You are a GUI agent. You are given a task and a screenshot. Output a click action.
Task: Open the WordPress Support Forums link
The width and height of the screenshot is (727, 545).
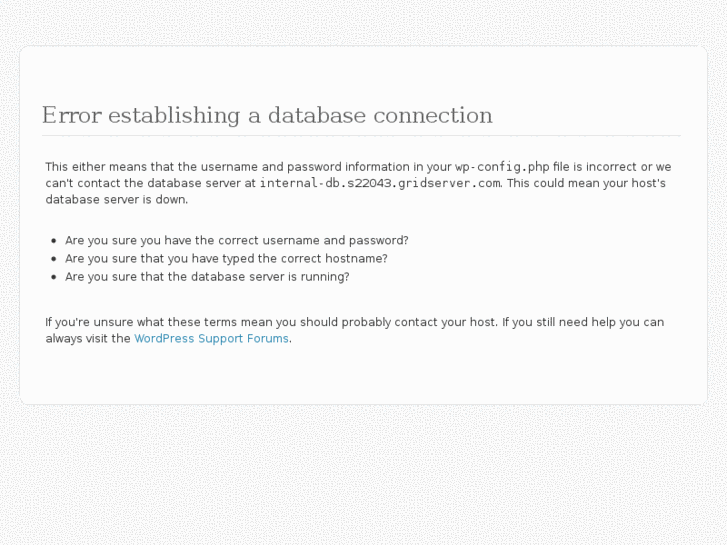coord(212,338)
